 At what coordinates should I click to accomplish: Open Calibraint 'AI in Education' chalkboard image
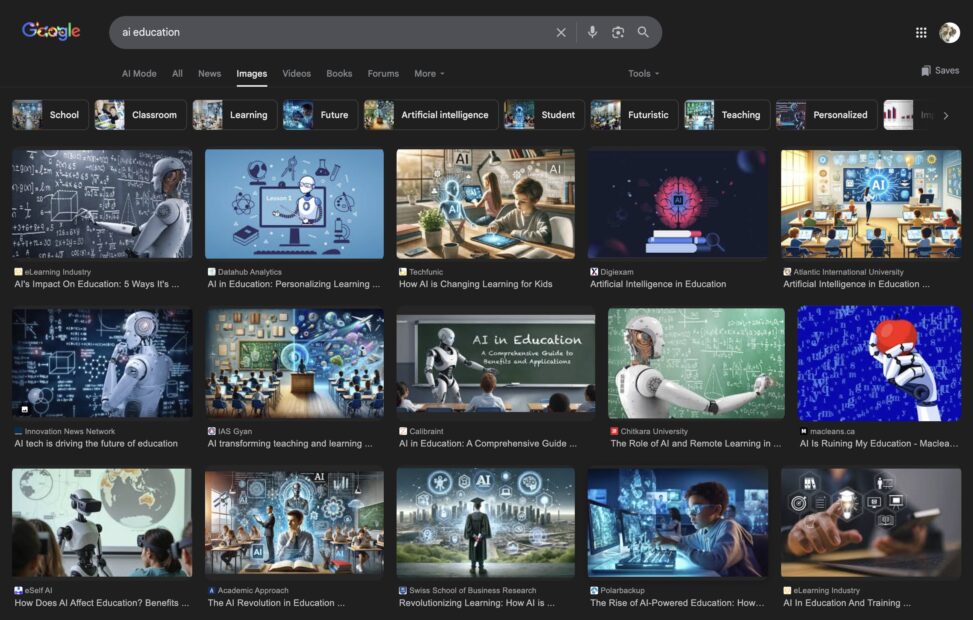pyautogui.click(x=496, y=363)
